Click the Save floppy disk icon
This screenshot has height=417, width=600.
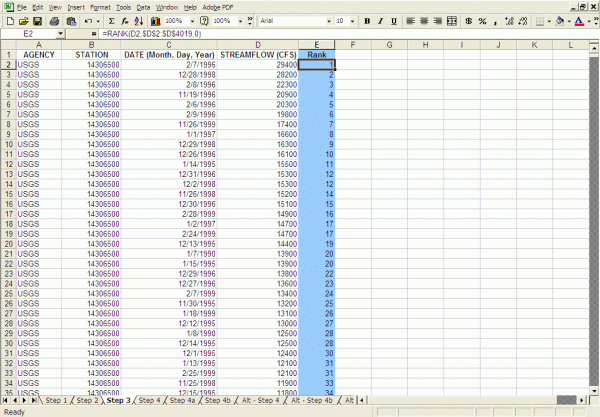tap(37, 21)
